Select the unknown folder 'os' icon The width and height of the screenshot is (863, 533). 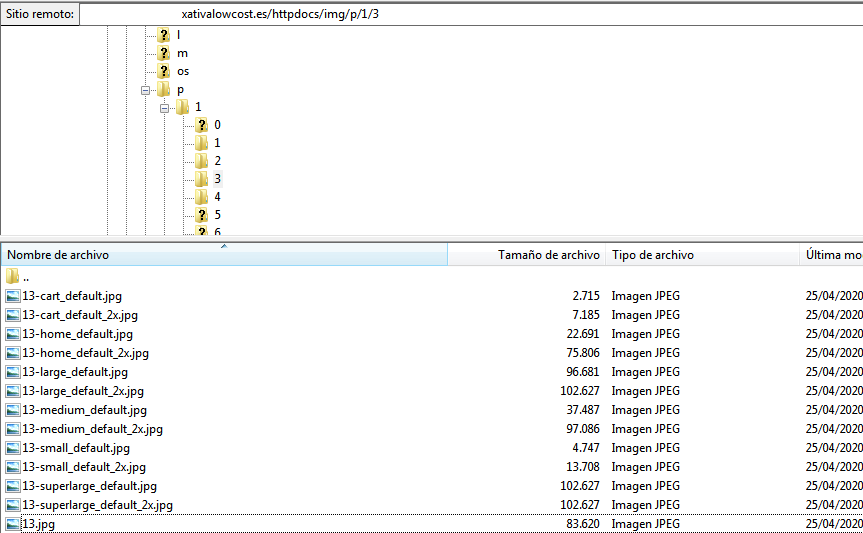point(163,71)
